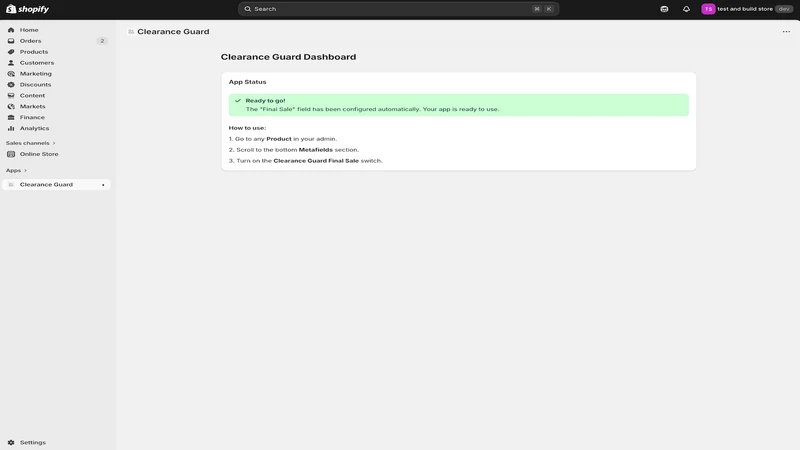Image resolution: width=800 pixels, height=450 pixels.
Task: Click the Markets globe icon
Action: coord(11,106)
